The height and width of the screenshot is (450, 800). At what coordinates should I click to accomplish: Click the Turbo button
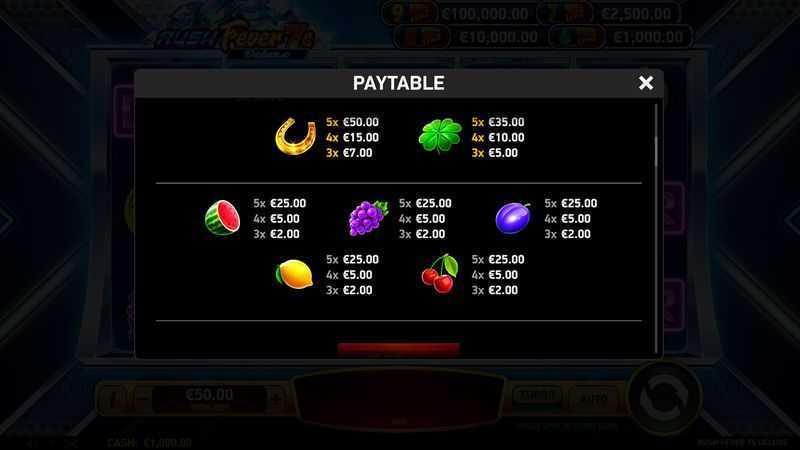click(x=537, y=396)
